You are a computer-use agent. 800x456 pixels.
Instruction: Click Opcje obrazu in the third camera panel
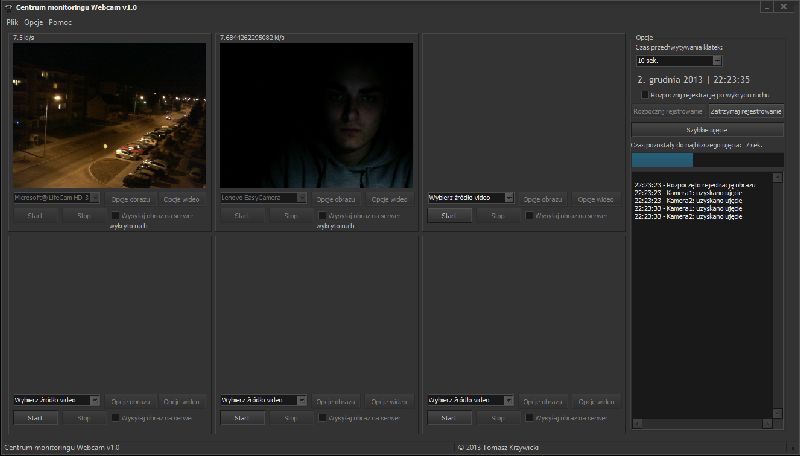543,199
